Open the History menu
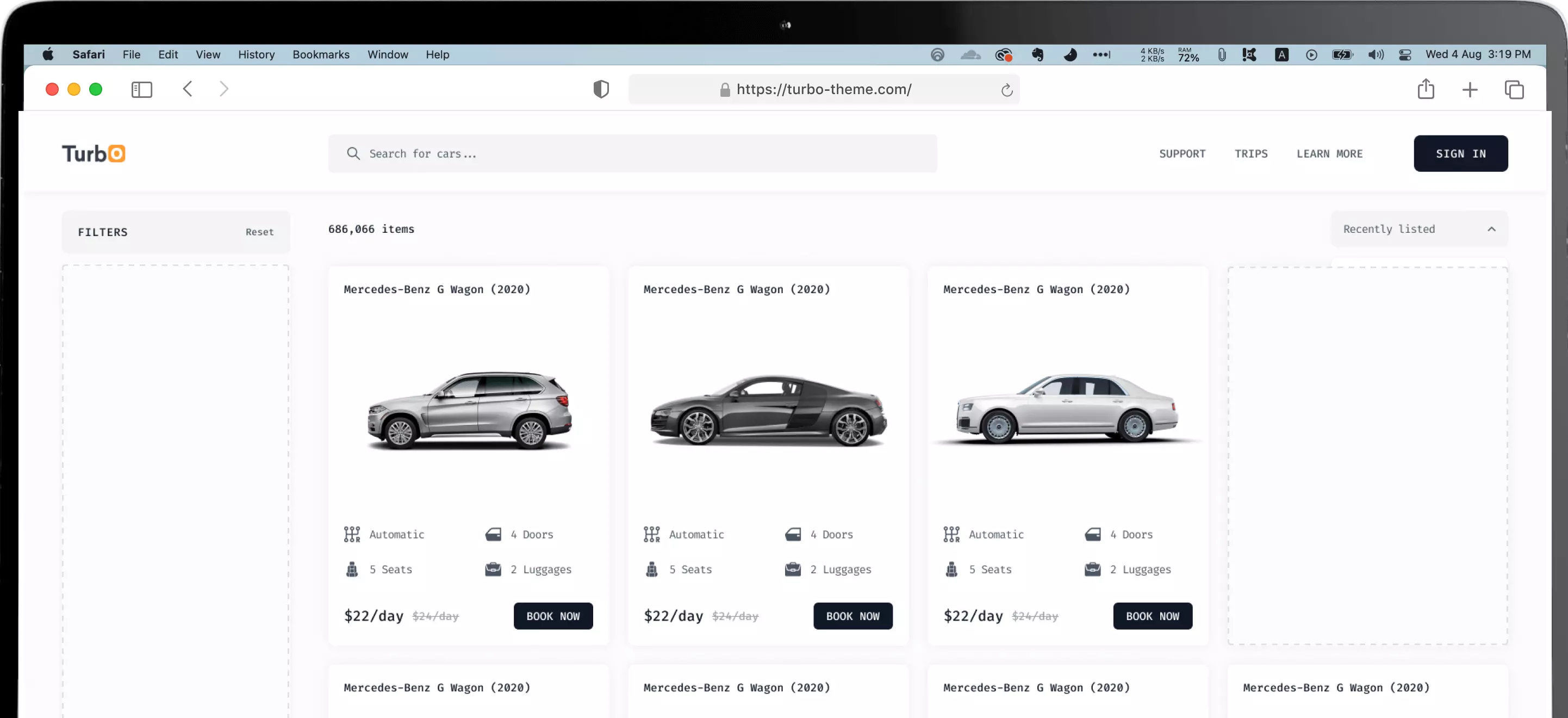The width and height of the screenshot is (1568, 718). tap(256, 55)
